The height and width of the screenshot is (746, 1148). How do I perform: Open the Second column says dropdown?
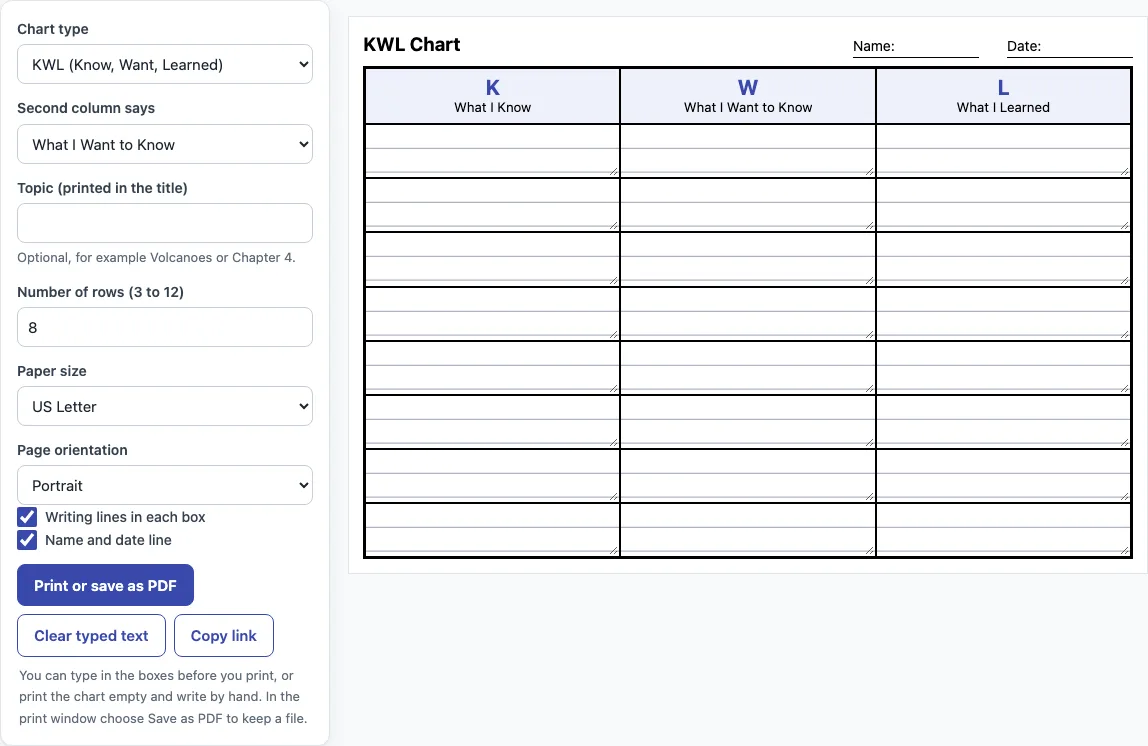165,144
